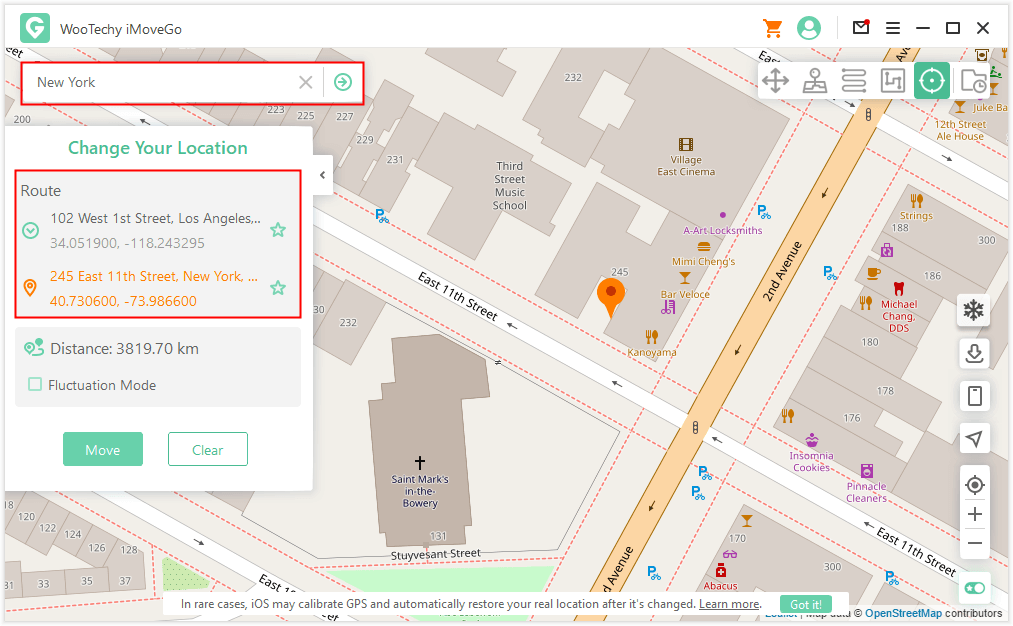Viewport: 1013px width, 626px height.
Task: Open the hamburger menu in the title bar
Action: 893,28
